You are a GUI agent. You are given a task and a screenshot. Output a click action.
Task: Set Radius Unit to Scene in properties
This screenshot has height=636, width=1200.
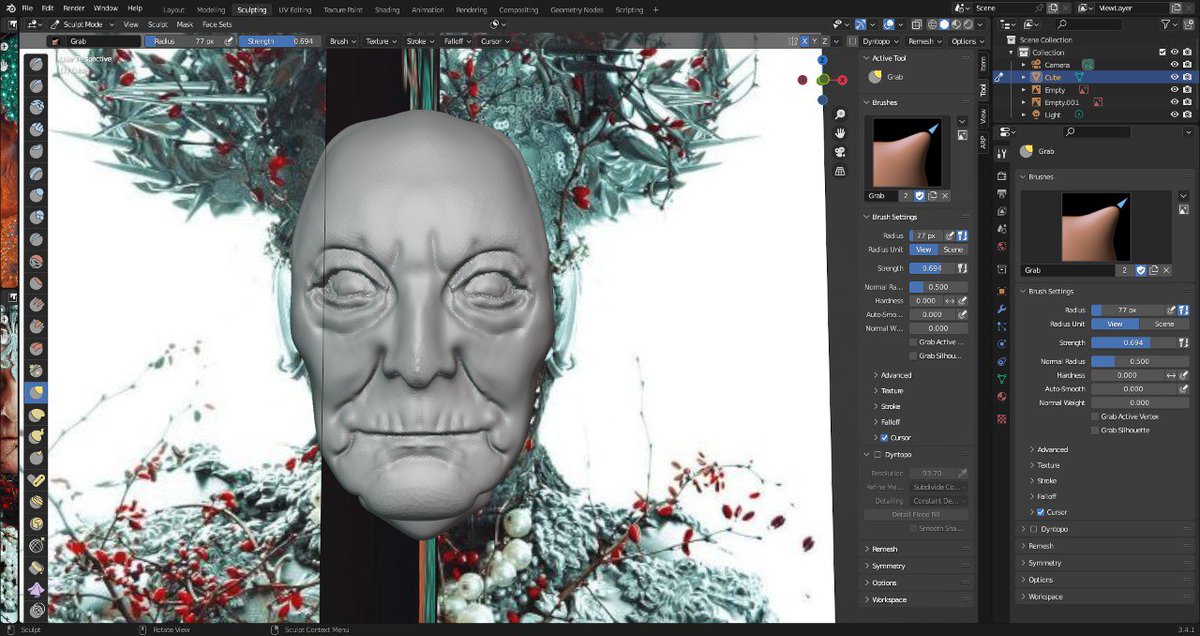click(x=1164, y=324)
